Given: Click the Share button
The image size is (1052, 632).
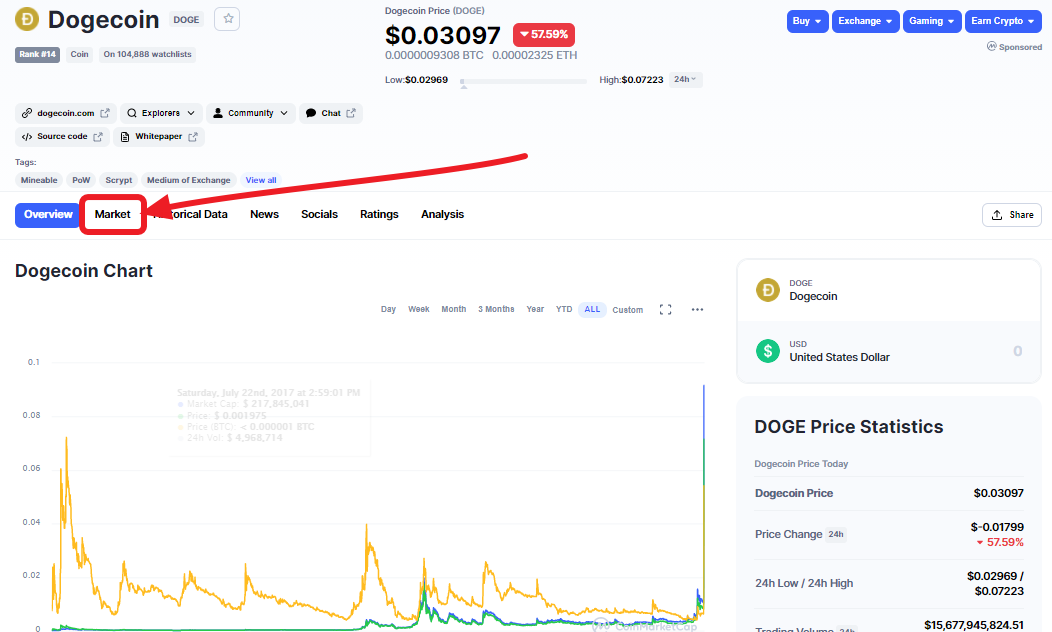Looking at the screenshot, I should coord(1012,215).
